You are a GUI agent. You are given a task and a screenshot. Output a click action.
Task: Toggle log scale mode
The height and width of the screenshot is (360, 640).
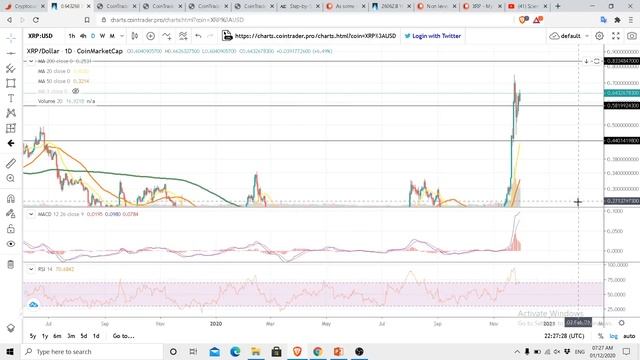click(613, 336)
